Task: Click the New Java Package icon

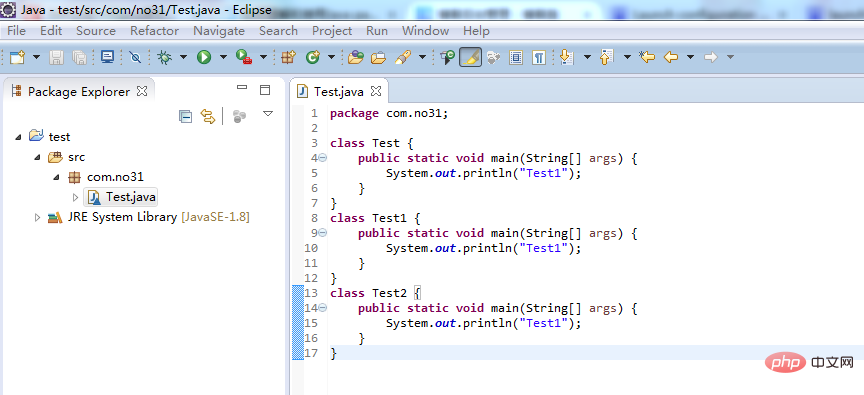Action: (x=289, y=57)
